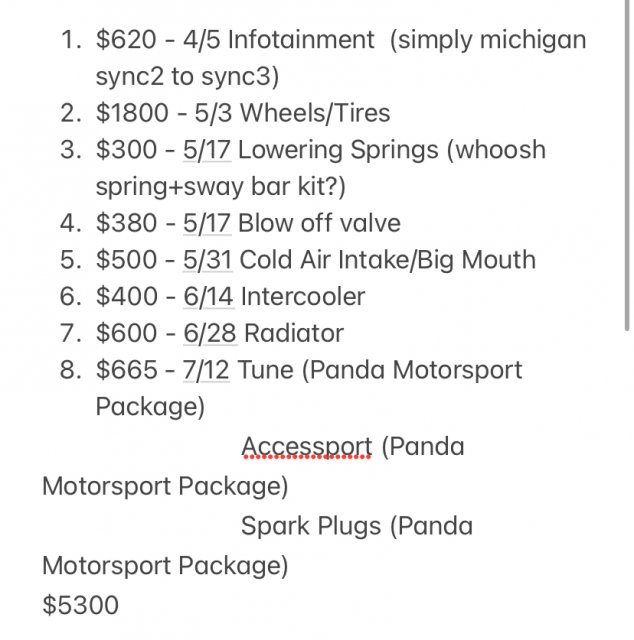Tap the 6/28 date link before Radiator
This screenshot has height=640, width=634.
(210, 333)
